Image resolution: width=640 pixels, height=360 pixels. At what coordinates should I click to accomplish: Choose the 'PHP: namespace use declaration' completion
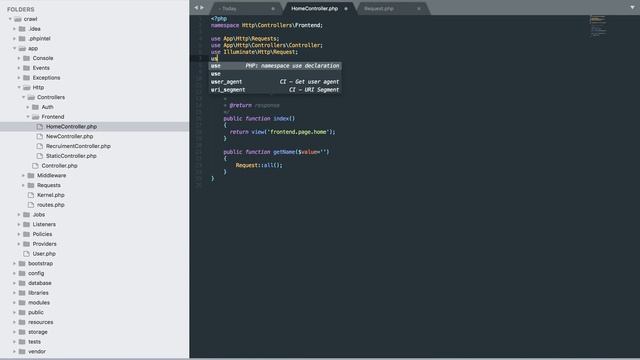(275, 66)
